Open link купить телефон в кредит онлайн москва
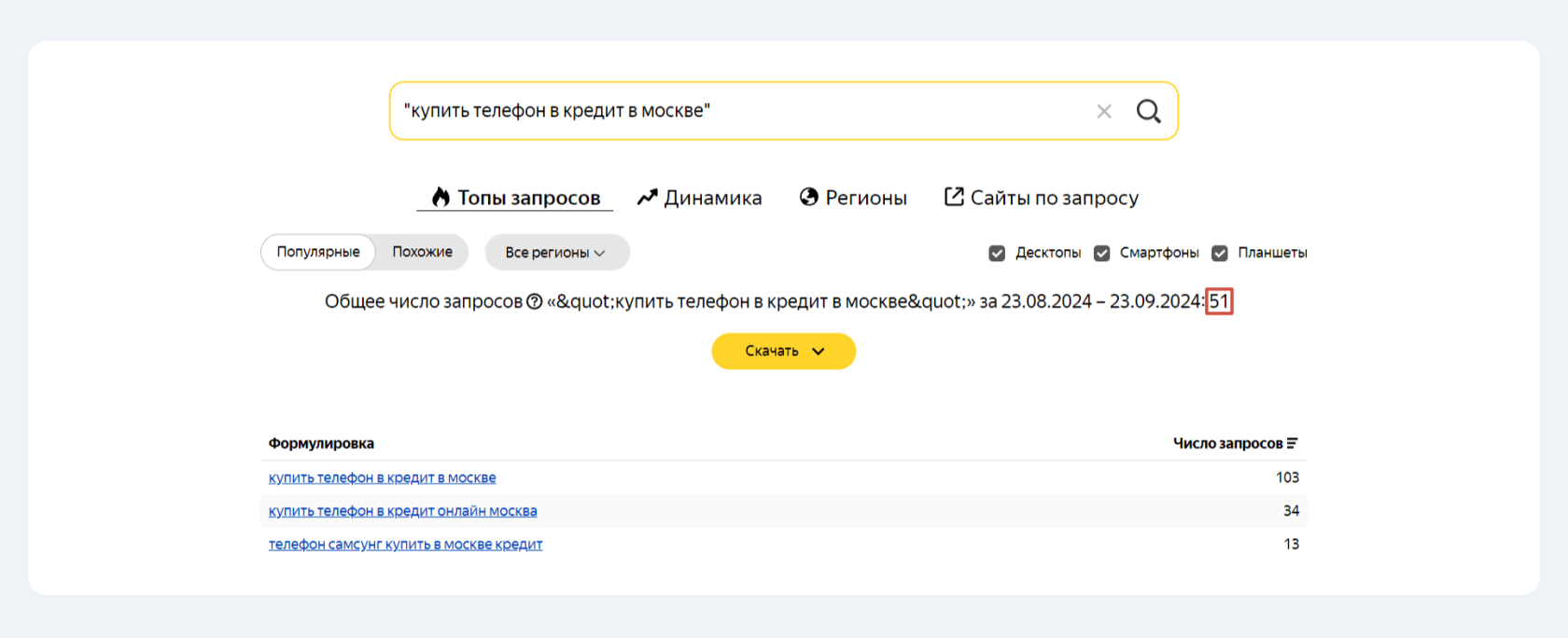The height and width of the screenshot is (638, 1568). (402, 511)
